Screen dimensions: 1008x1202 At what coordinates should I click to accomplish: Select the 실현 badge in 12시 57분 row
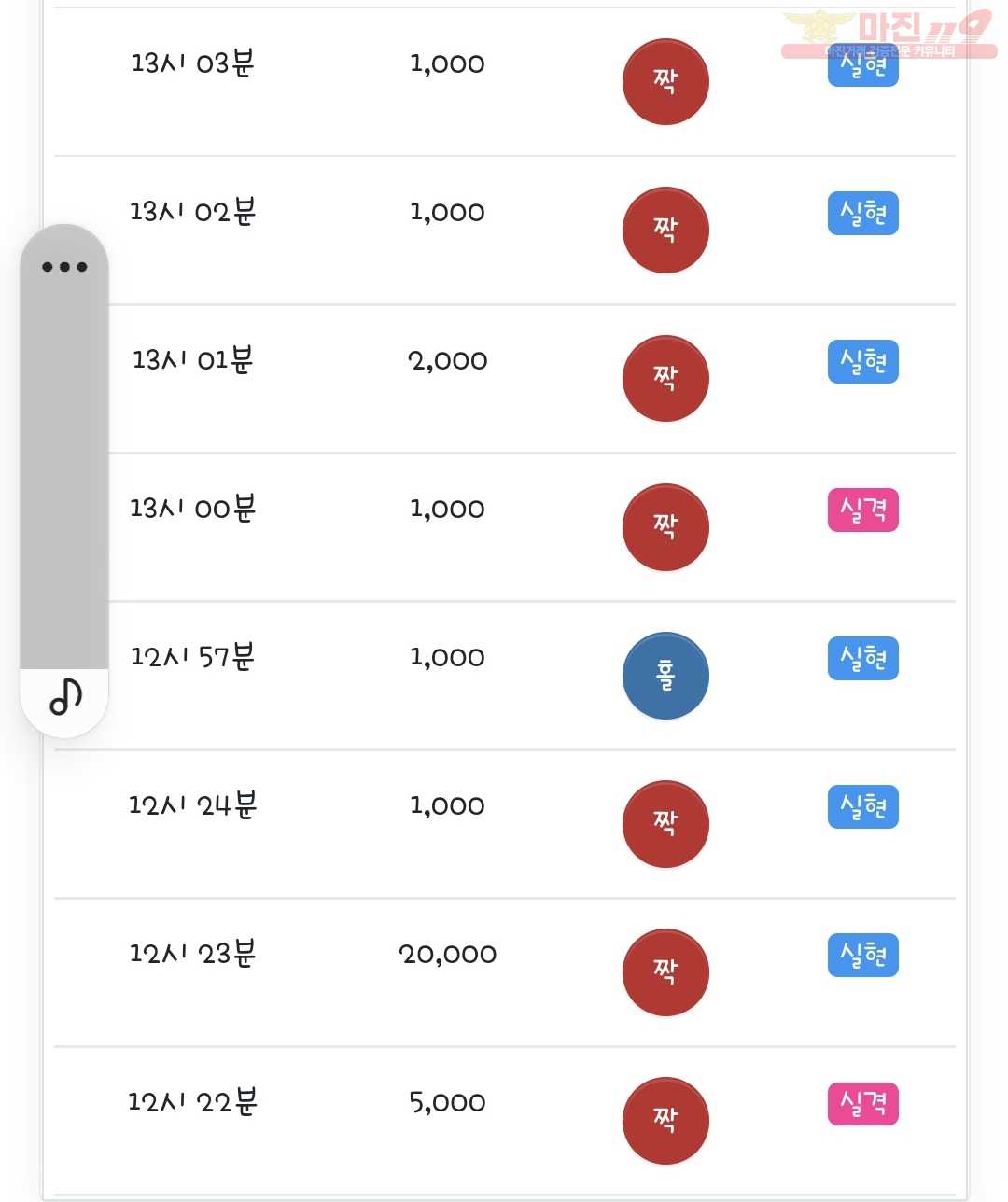(863, 659)
